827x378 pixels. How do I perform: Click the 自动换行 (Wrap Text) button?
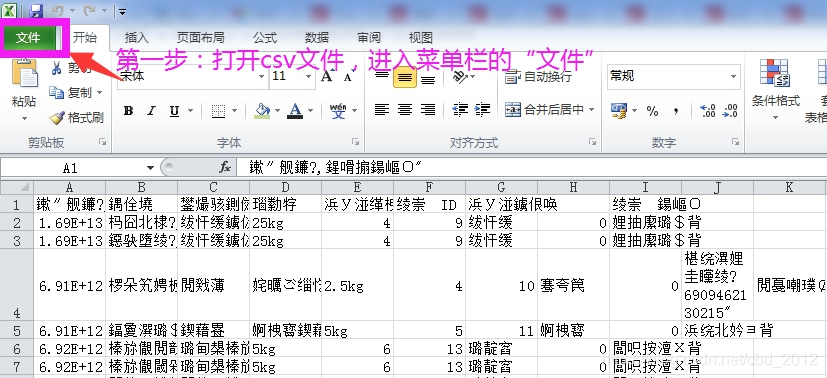pos(538,77)
